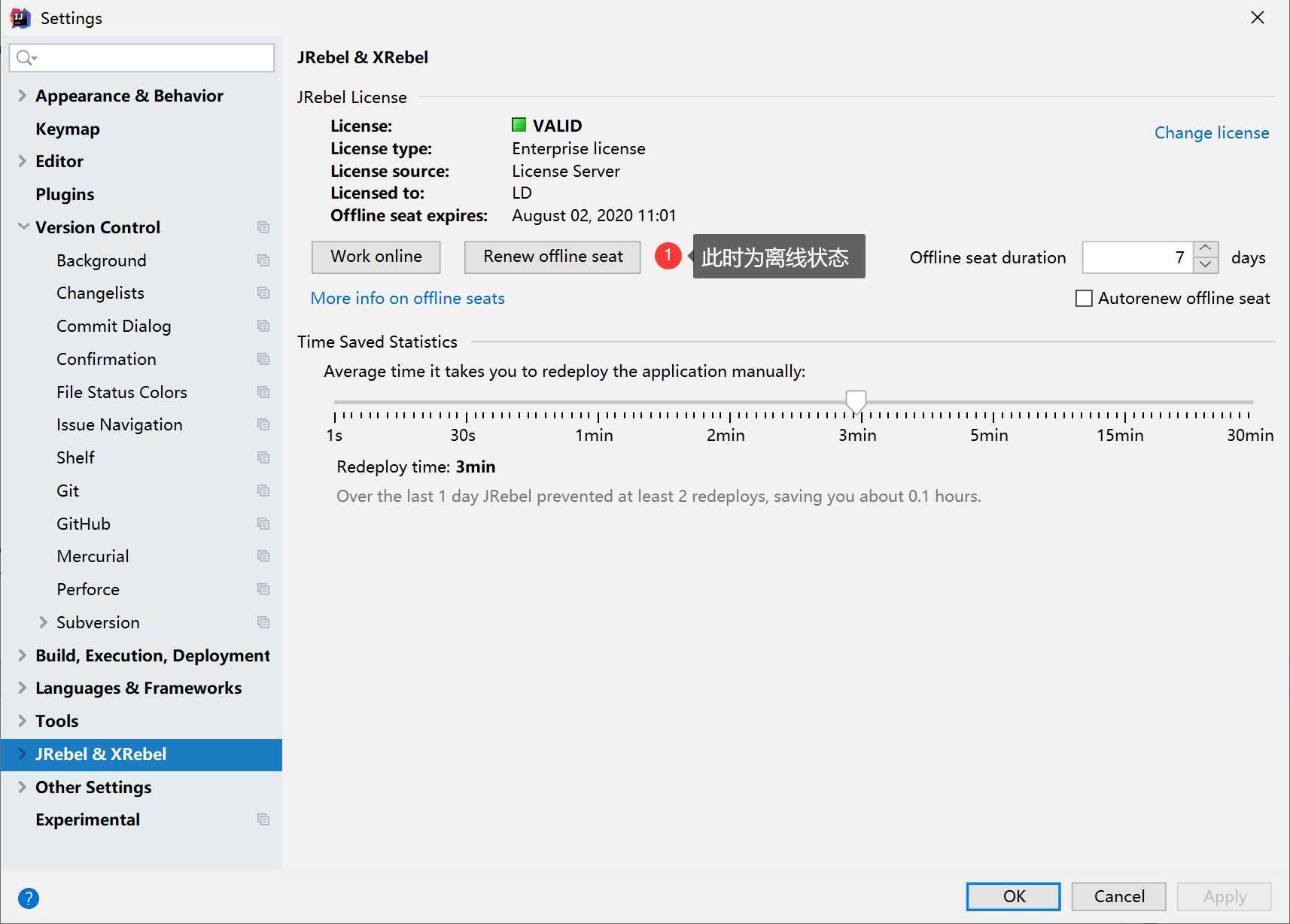Expand the Tools section
Viewport: 1290px width, 924px height.
pyautogui.click(x=22, y=721)
